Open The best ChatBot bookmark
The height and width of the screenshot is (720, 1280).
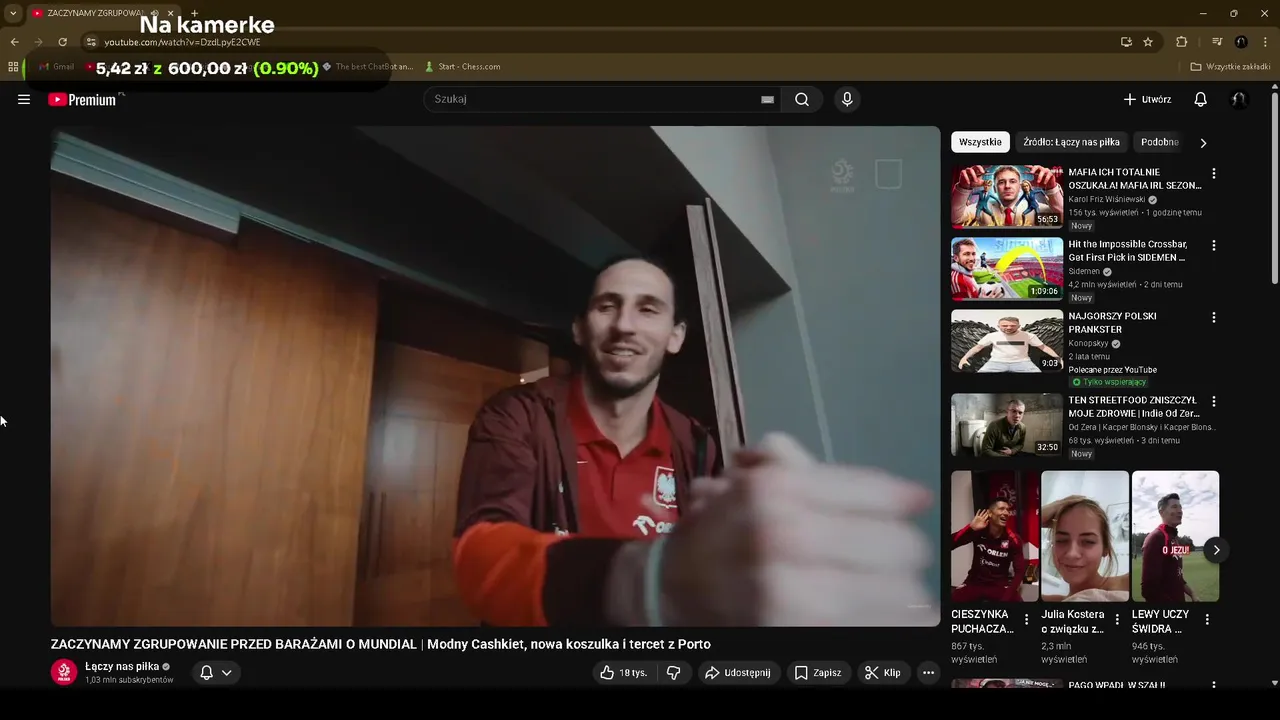pyautogui.click(x=367, y=67)
